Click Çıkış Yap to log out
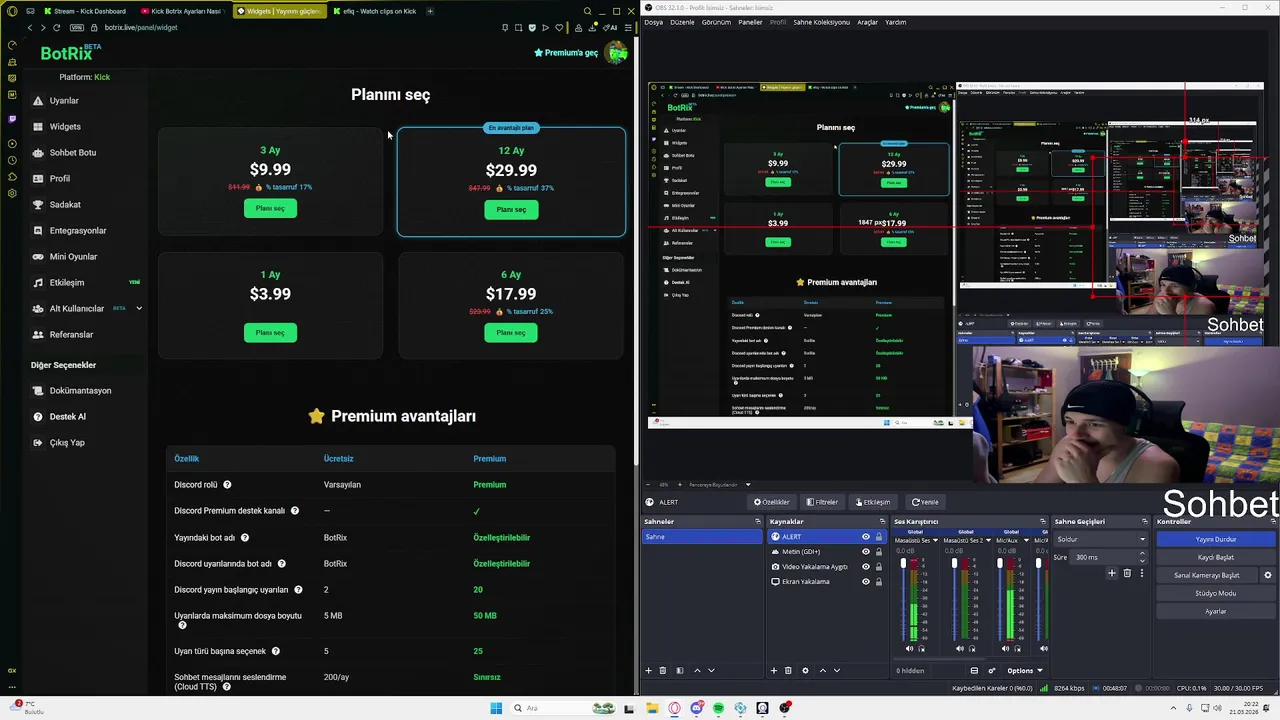1280x720 pixels. coord(67,443)
